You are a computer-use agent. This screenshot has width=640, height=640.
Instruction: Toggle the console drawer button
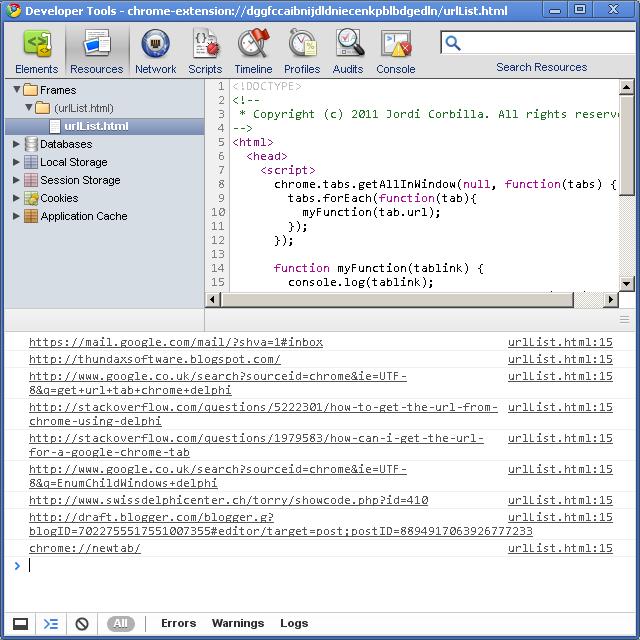tap(51, 624)
